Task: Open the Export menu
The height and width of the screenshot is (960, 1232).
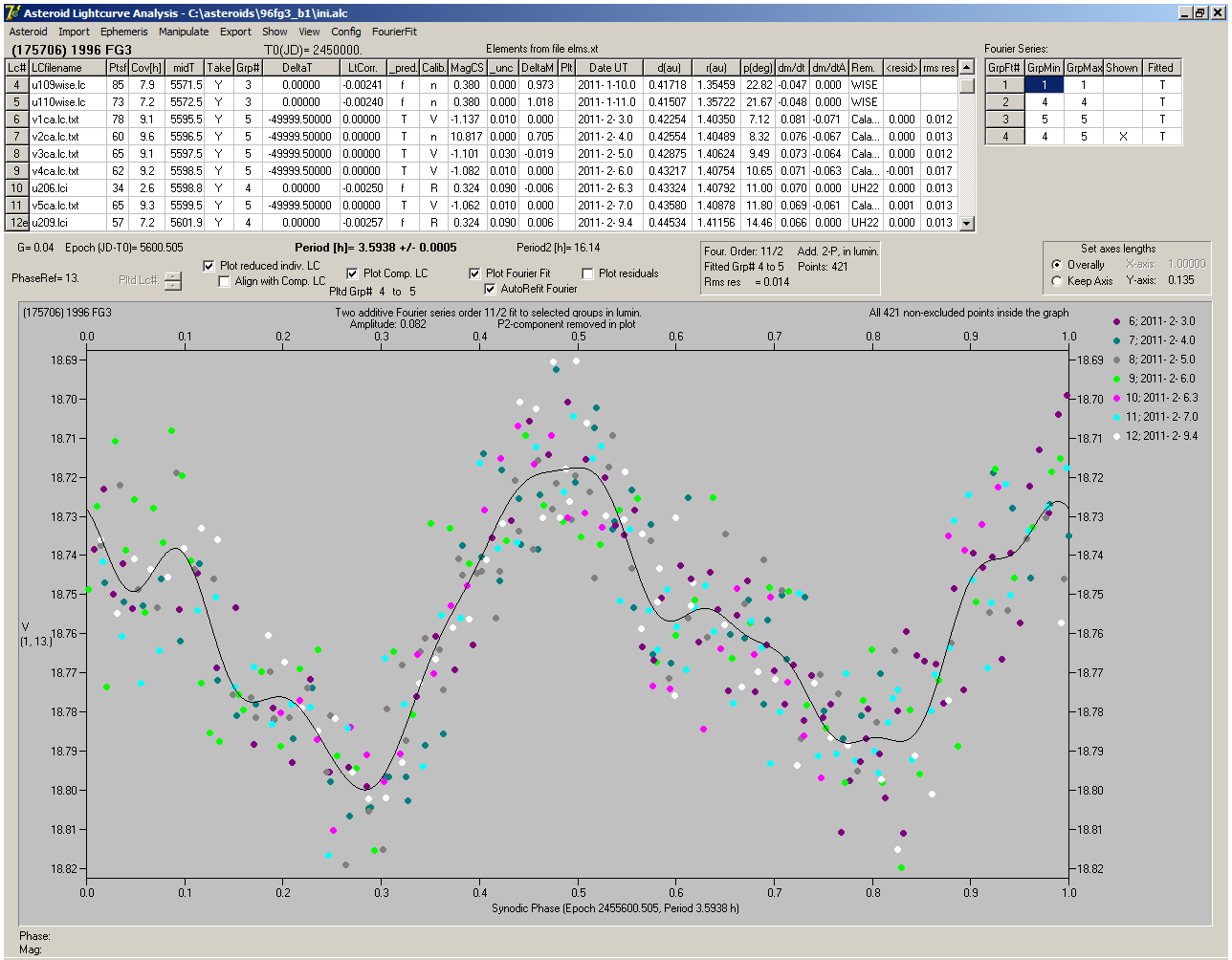Action: [x=235, y=32]
